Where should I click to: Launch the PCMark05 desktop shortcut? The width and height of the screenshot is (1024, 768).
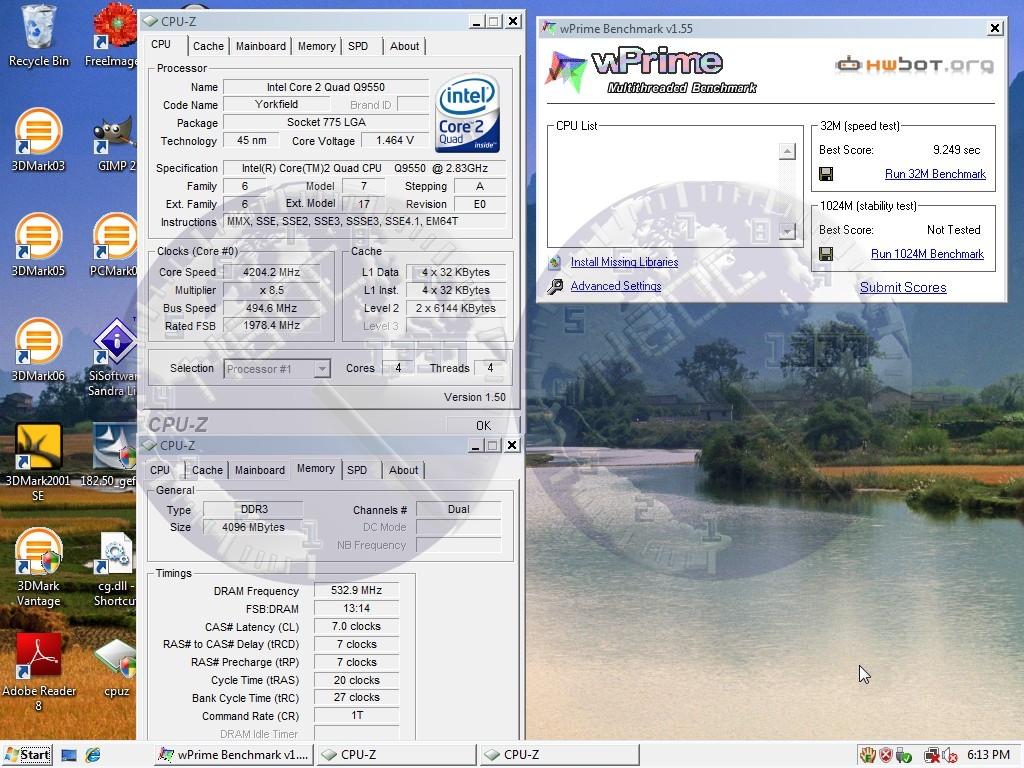point(114,246)
